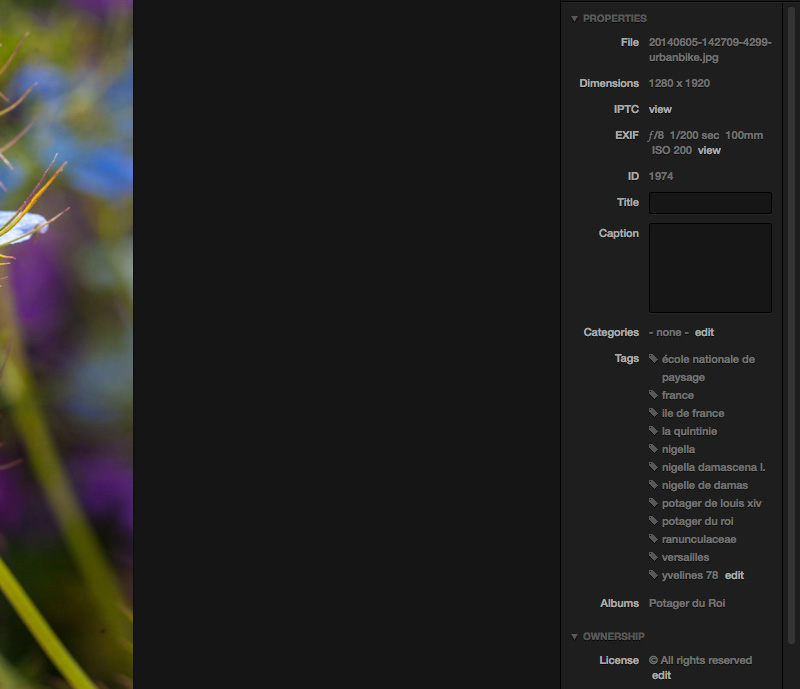Select the 'yvelines 78' tag text

(690, 575)
